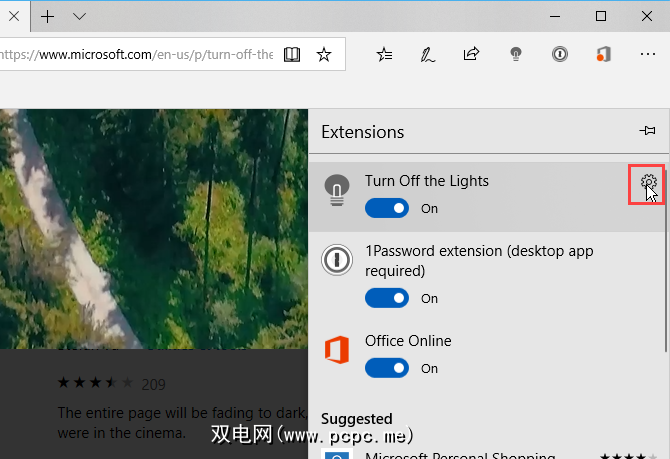Pin the Extensions pane
670x459 pixels.
tap(647, 131)
